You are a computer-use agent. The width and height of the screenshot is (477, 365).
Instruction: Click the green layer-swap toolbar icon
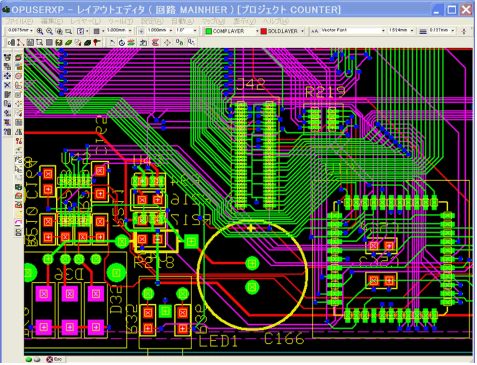[131, 43]
